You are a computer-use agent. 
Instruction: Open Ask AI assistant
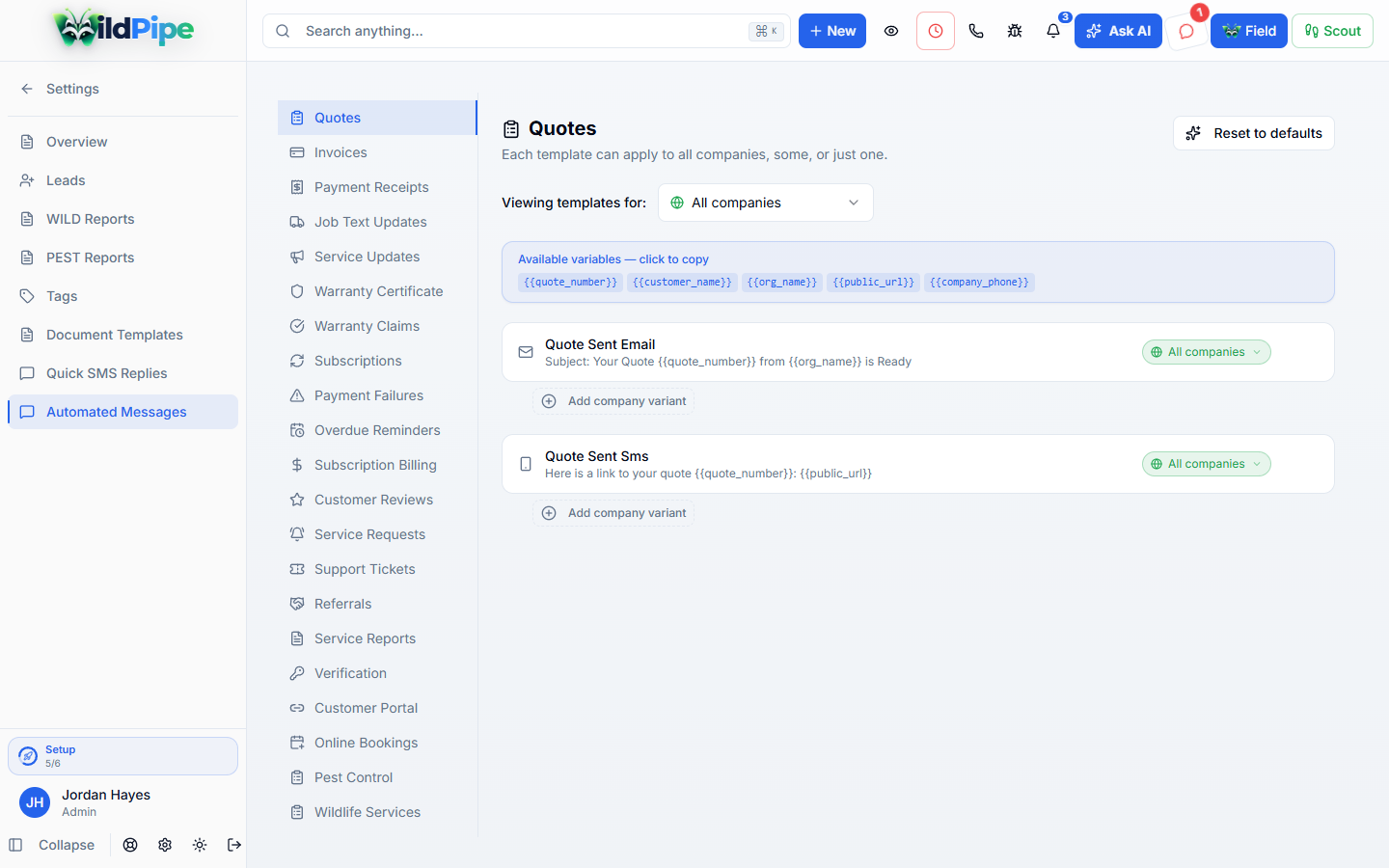coord(1118,31)
